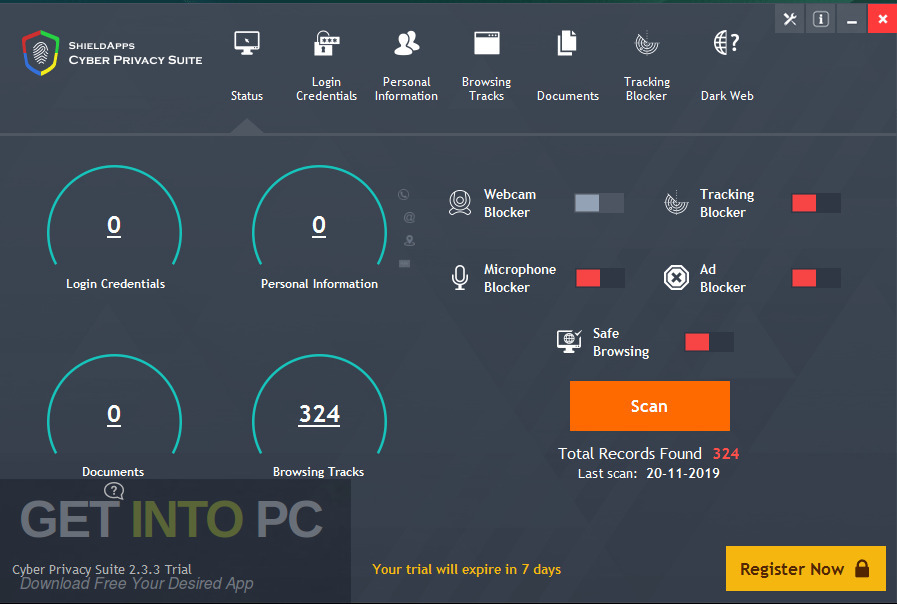Click the credit card icon beside gauge
The height and width of the screenshot is (604, 897).
(404, 264)
